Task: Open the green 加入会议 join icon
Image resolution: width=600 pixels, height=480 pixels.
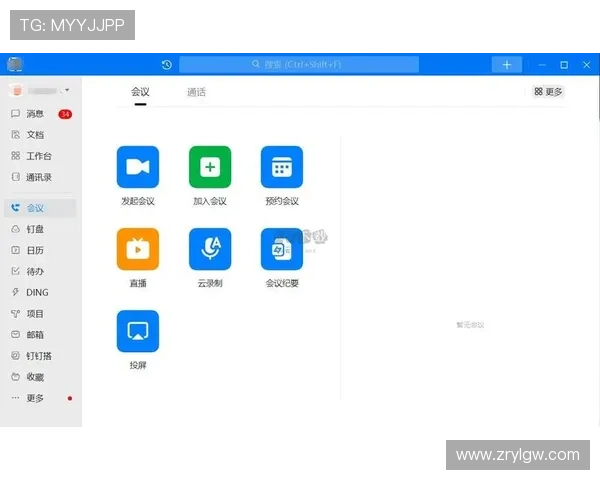Action: coord(210,167)
